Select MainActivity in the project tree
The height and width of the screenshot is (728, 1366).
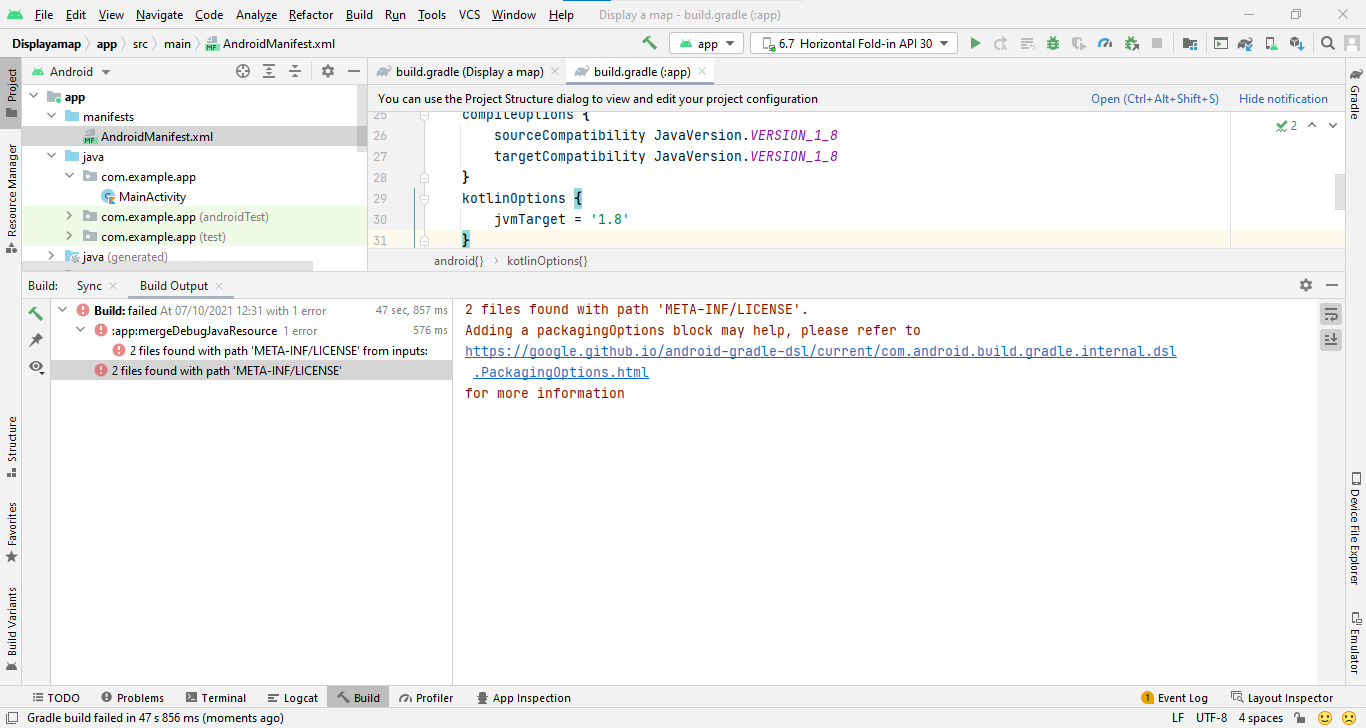152,197
